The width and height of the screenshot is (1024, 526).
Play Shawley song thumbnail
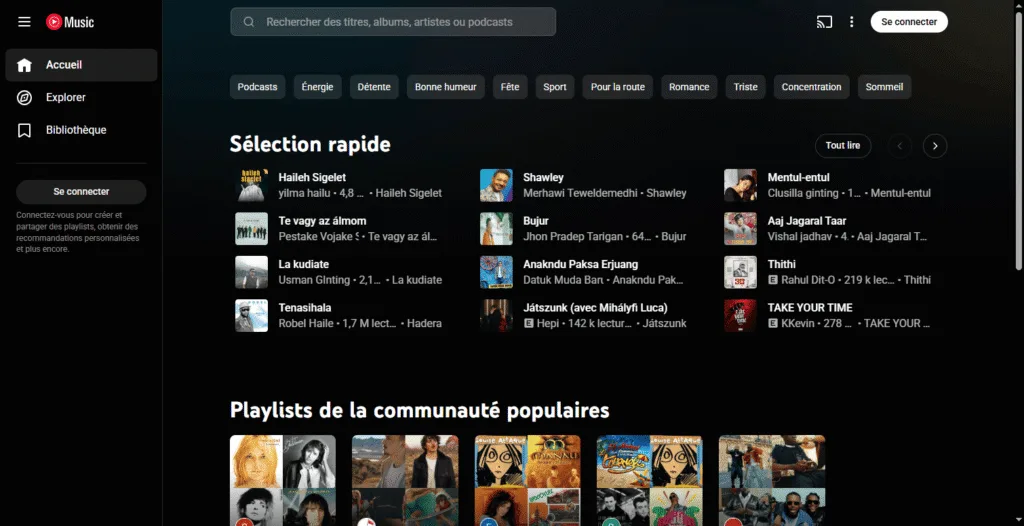[x=496, y=186]
